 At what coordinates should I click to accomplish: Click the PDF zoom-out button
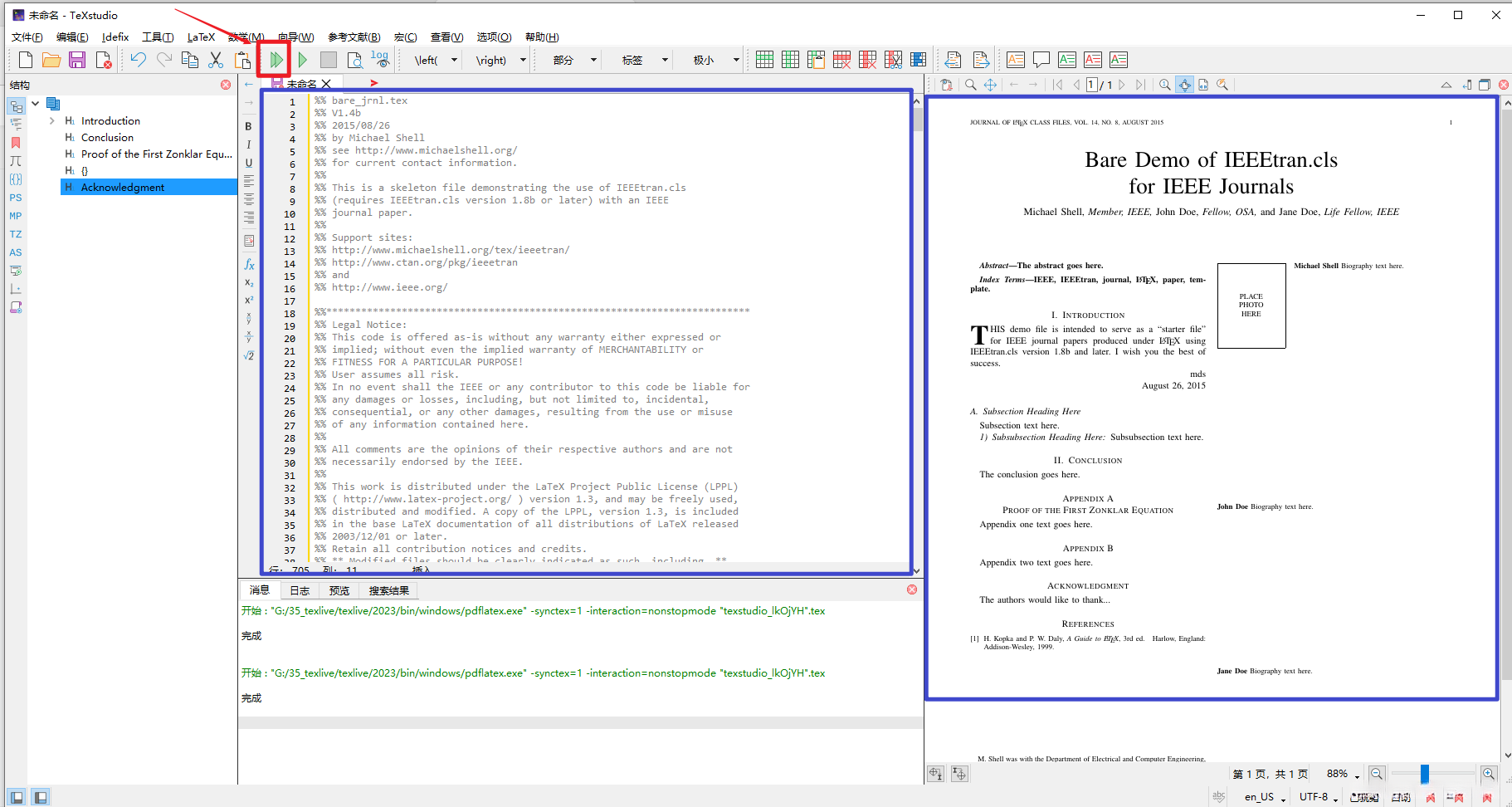click(x=1376, y=774)
